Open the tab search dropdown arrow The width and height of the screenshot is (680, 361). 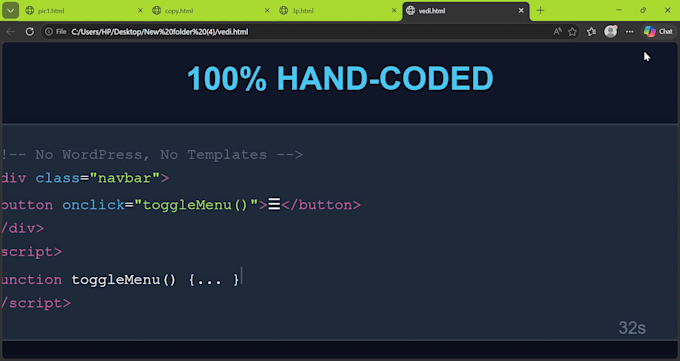(x=10, y=10)
